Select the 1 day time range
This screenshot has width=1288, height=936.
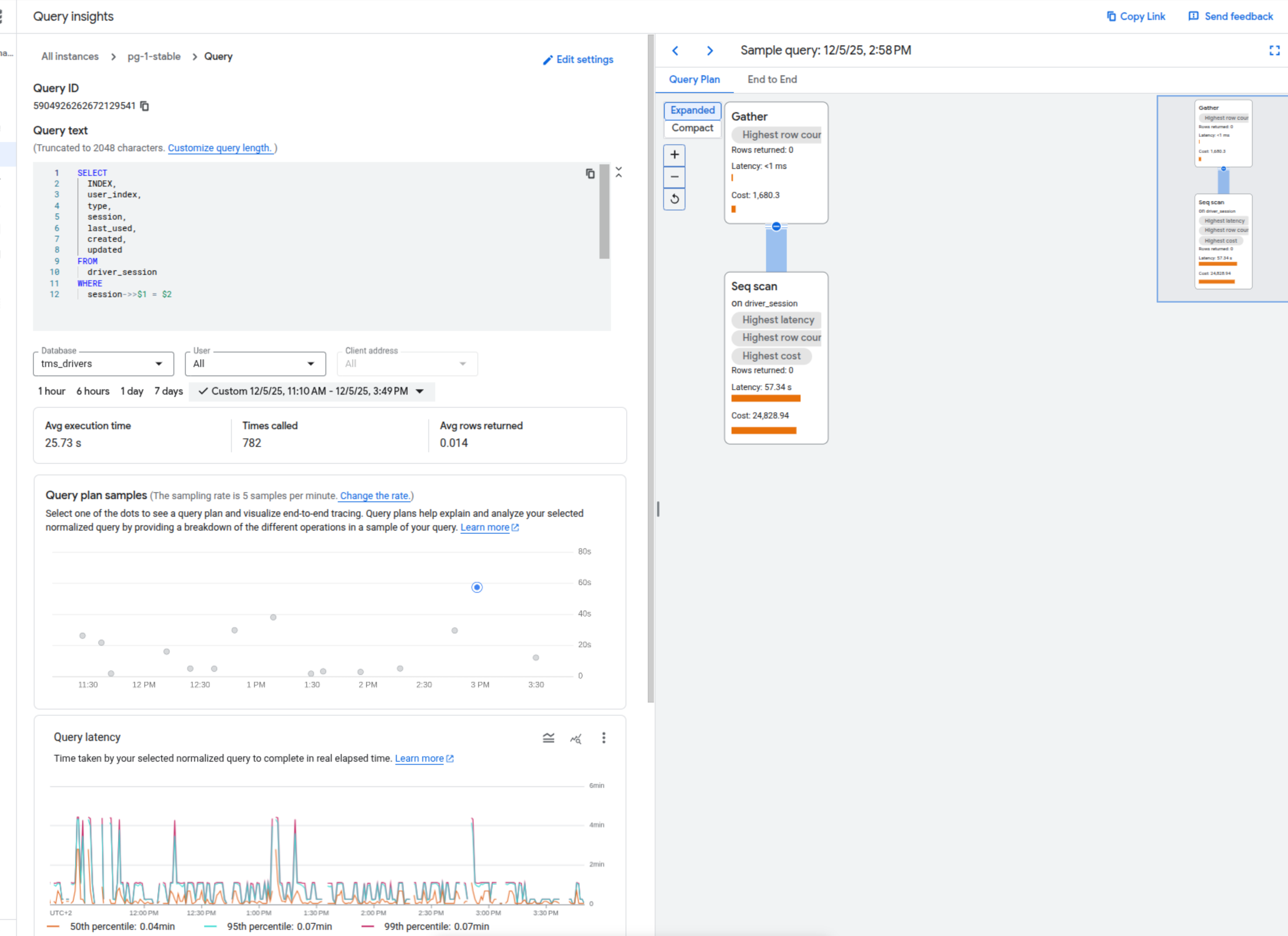pos(132,391)
